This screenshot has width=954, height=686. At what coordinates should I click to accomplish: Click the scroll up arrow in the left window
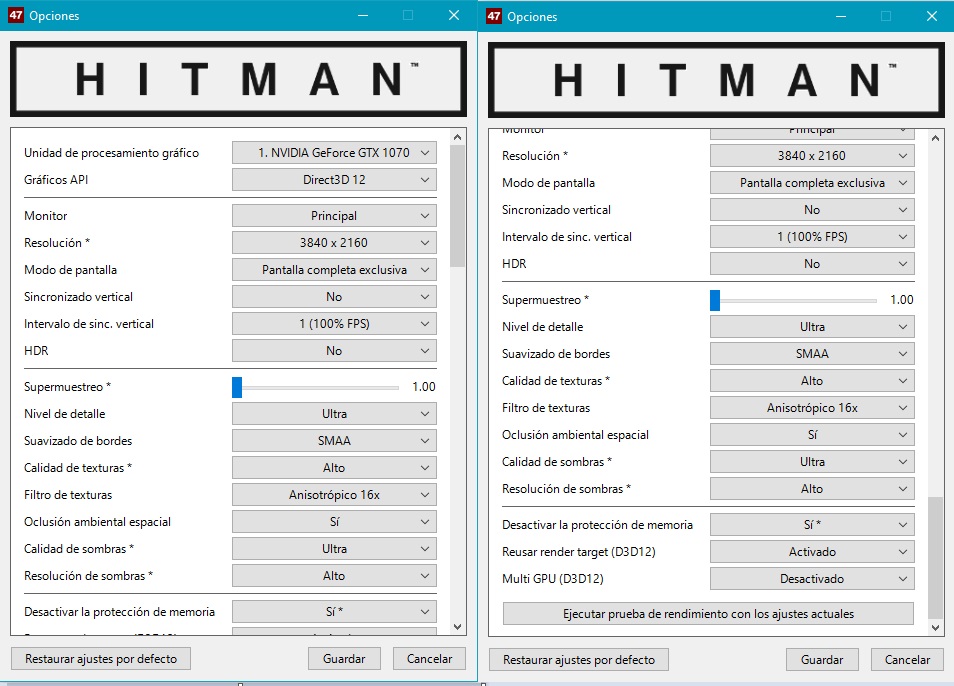458,137
